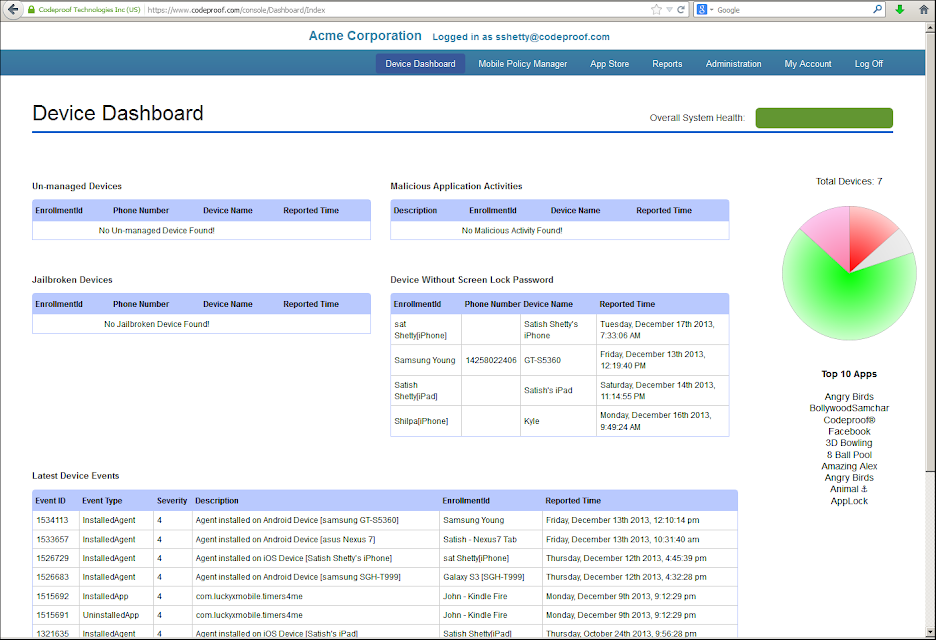This screenshot has height=640, width=936.
Task: Click Codeproof® in Top 10 Apps
Action: tap(849, 420)
